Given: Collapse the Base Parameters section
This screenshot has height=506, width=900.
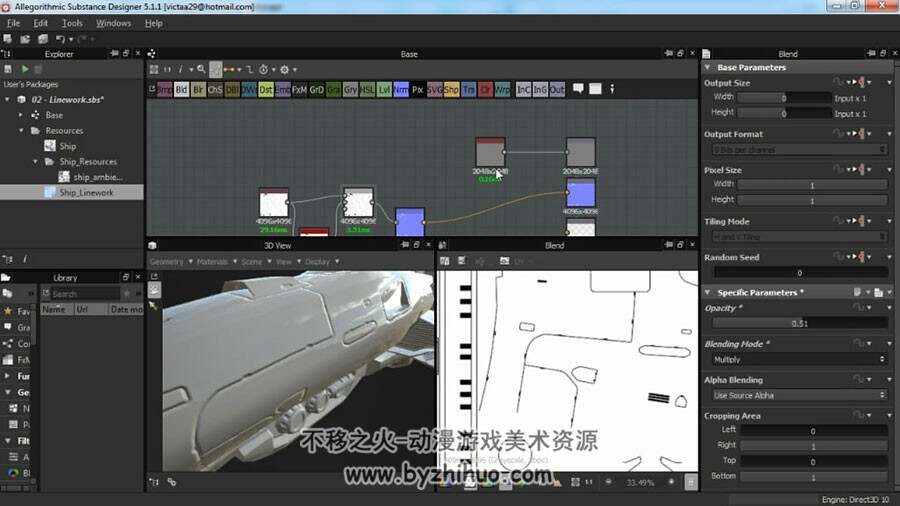Looking at the screenshot, I should click(x=708, y=67).
